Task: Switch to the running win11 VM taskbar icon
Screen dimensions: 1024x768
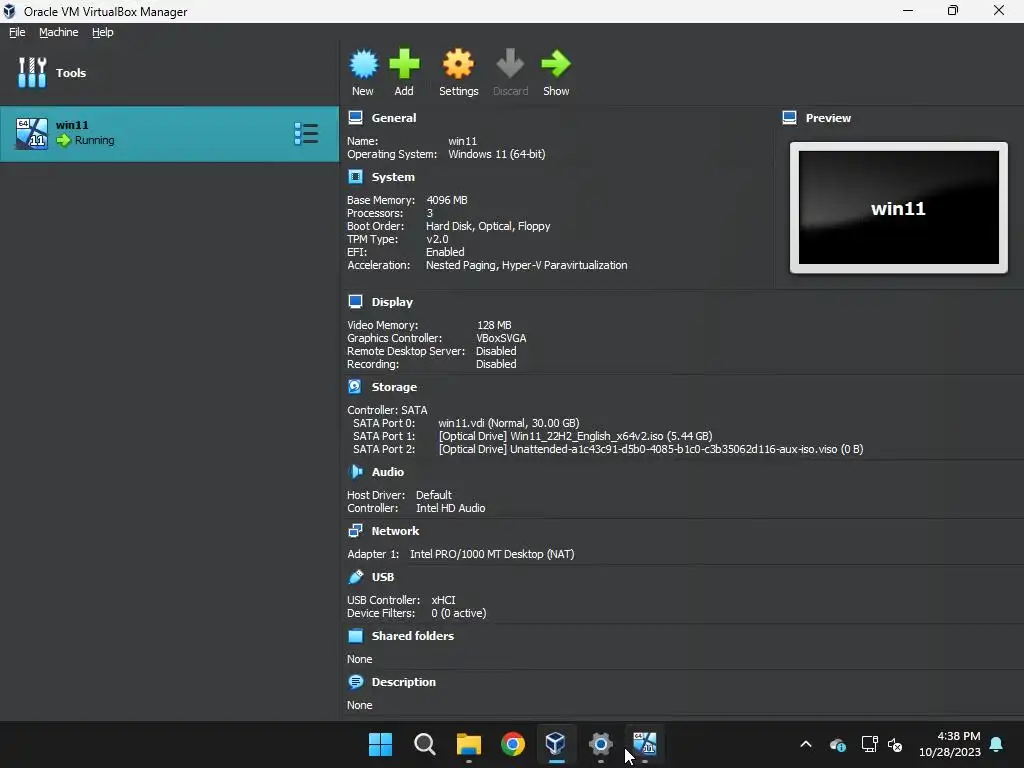Action: coord(645,744)
